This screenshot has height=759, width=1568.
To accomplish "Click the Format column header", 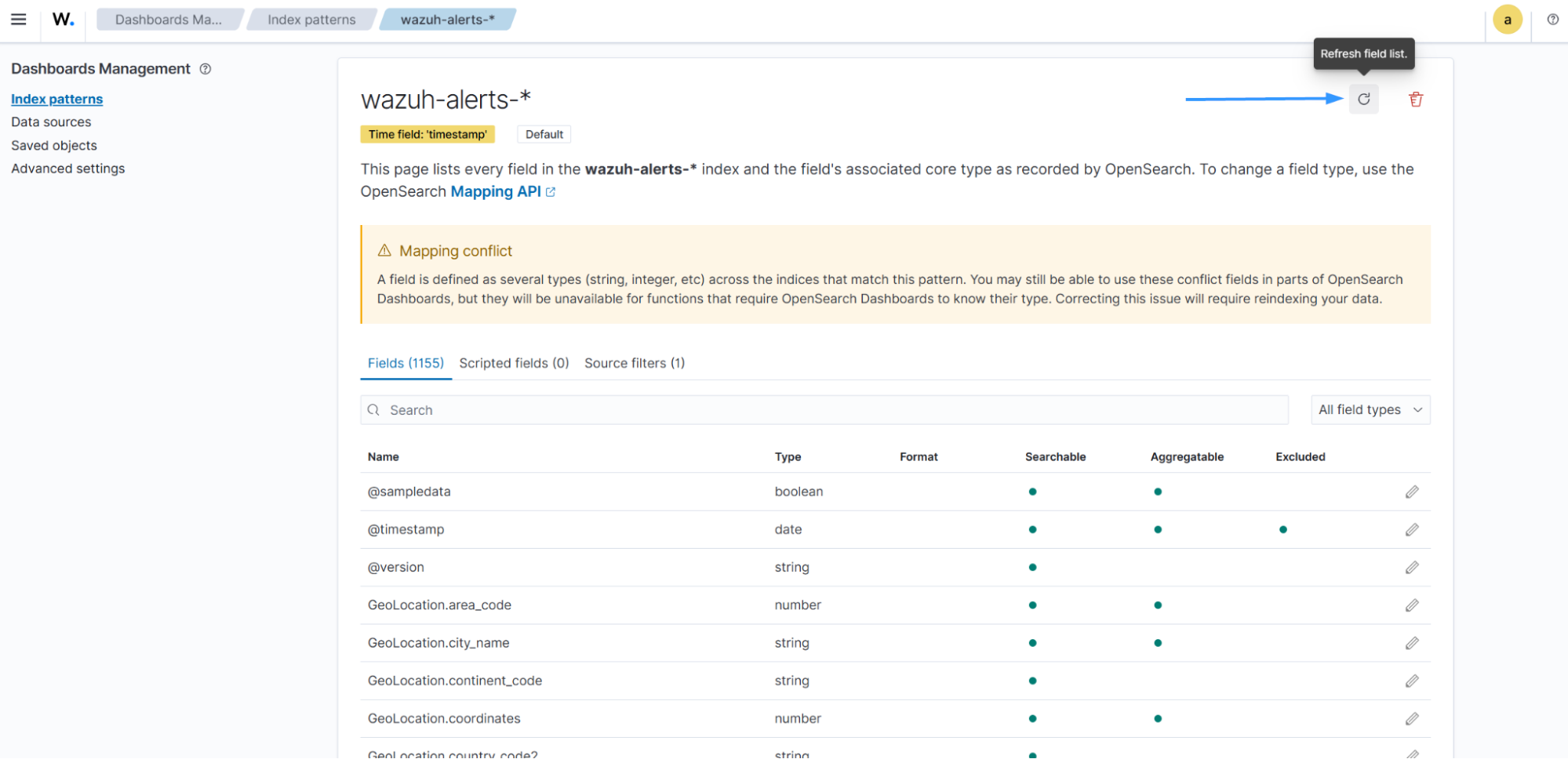I will [919, 457].
